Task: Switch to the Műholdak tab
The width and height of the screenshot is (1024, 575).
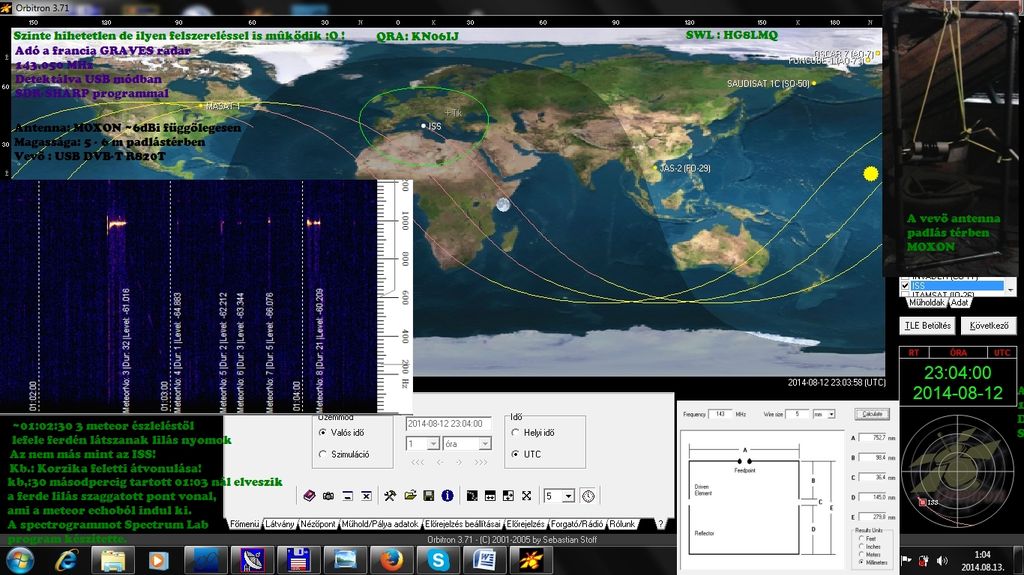Action: click(927, 303)
